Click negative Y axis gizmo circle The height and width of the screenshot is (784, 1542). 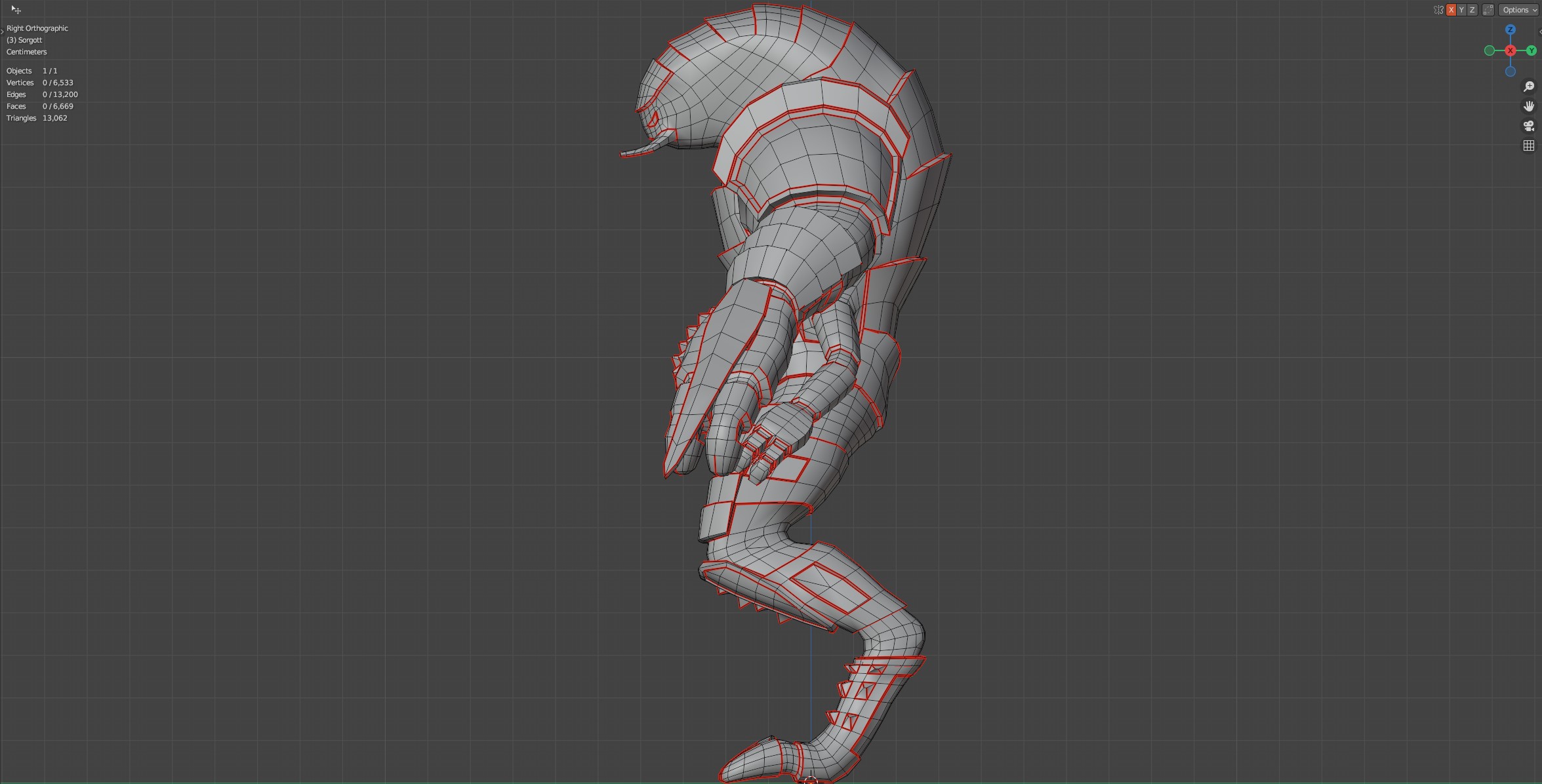(x=1490, y=50)
